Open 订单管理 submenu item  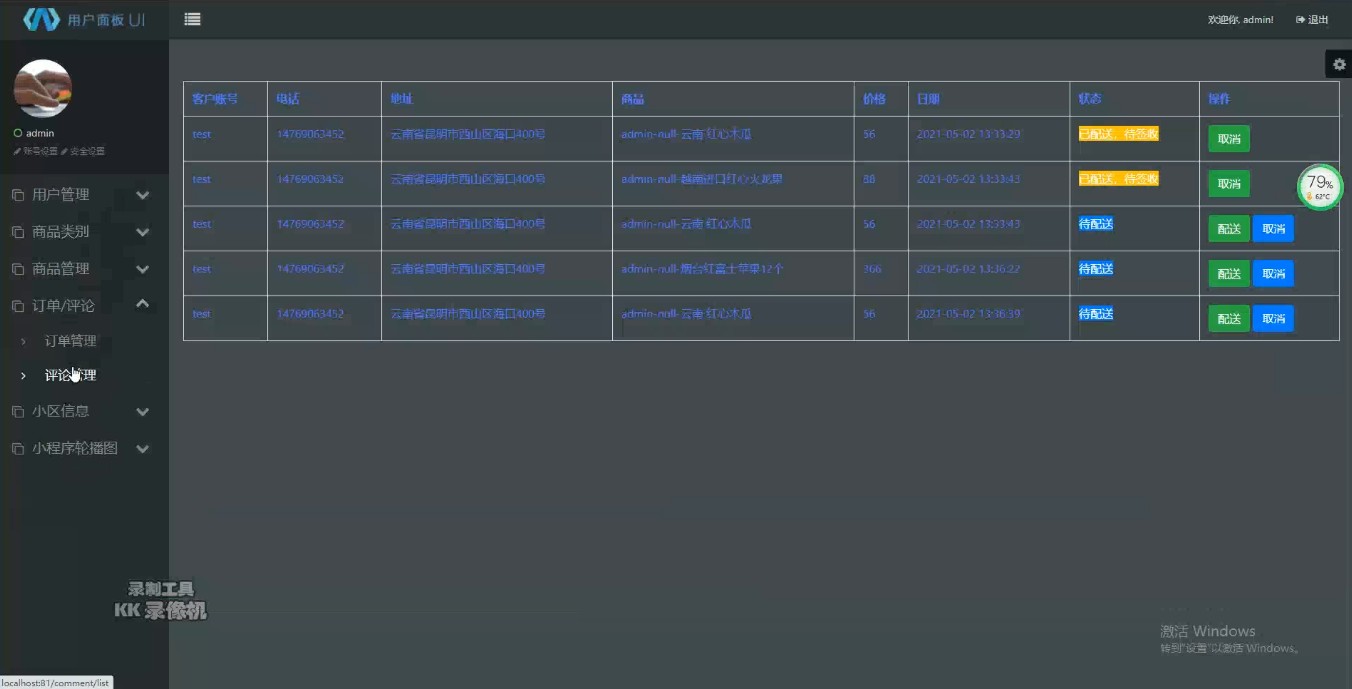click(70, 341)
